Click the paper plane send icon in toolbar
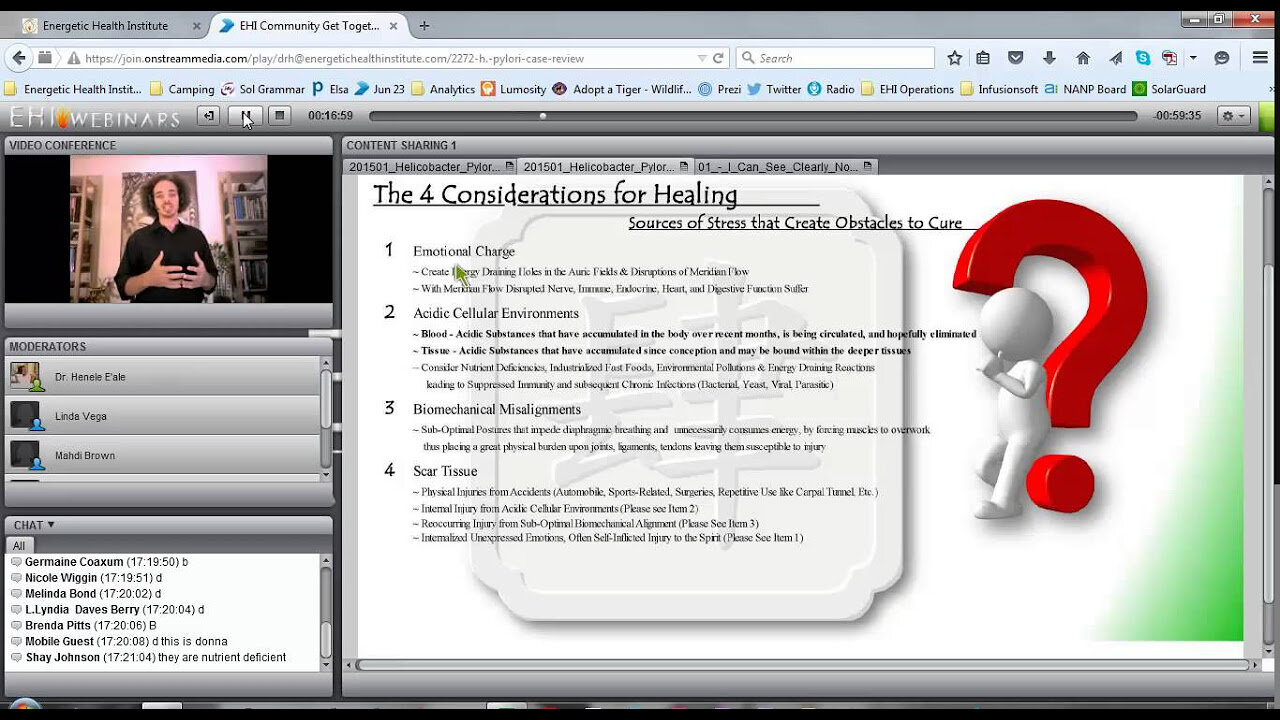 pos(1116,58)
